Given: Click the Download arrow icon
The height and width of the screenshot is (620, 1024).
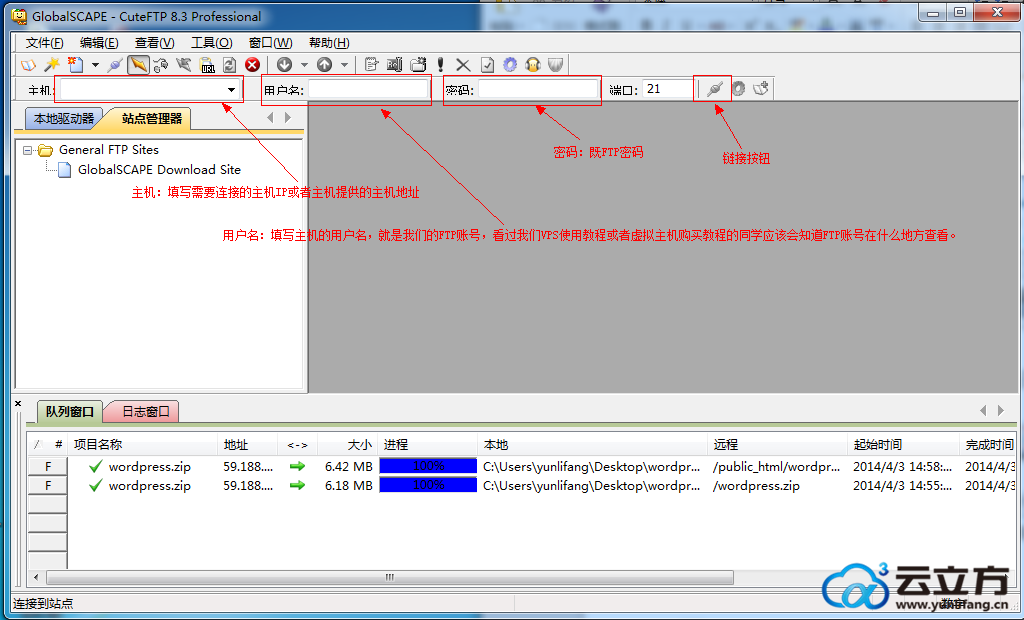Looking at the screenshot, I should pos(284,65).
